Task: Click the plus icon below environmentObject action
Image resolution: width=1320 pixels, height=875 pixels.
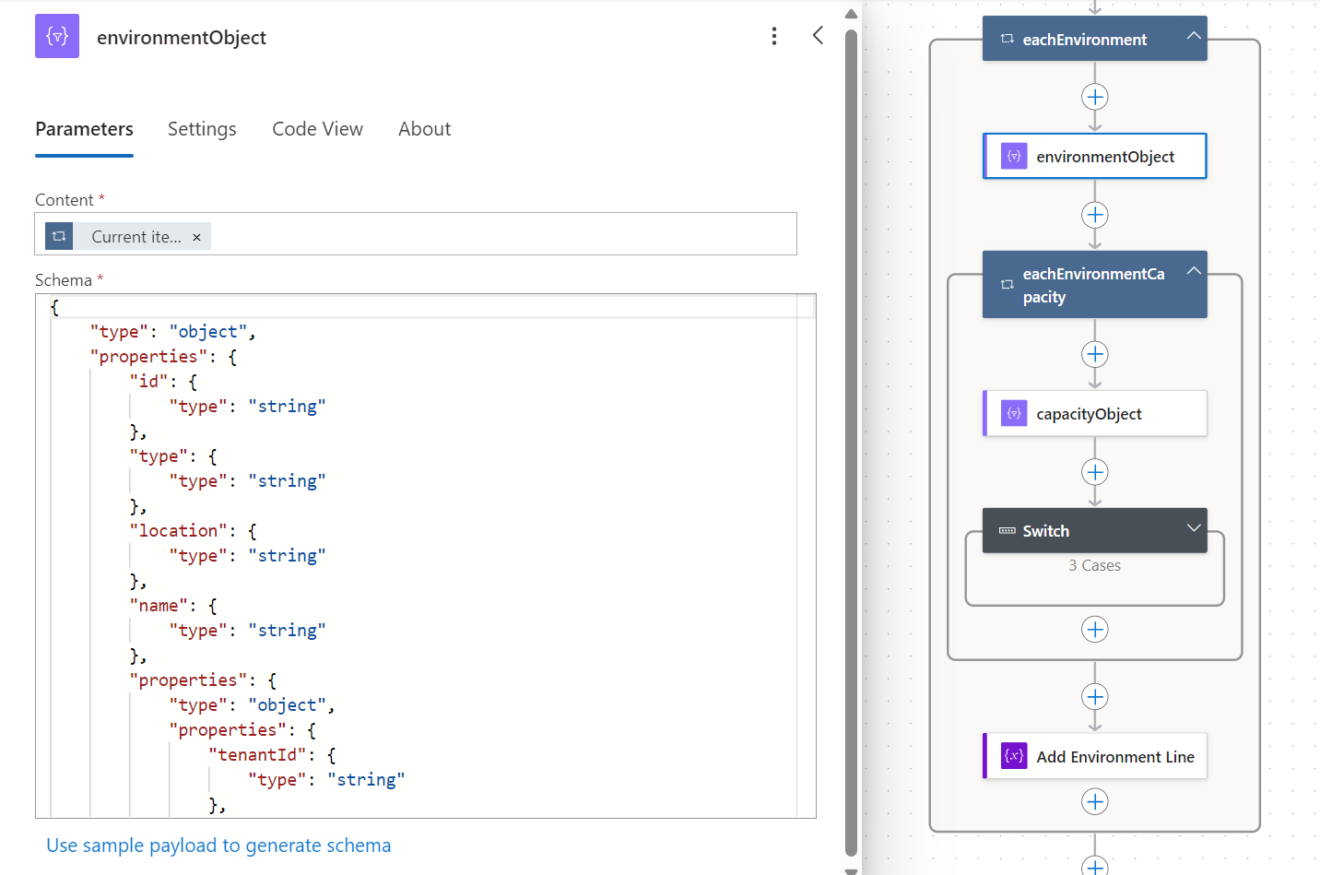Action: (x=1094, y=214)
